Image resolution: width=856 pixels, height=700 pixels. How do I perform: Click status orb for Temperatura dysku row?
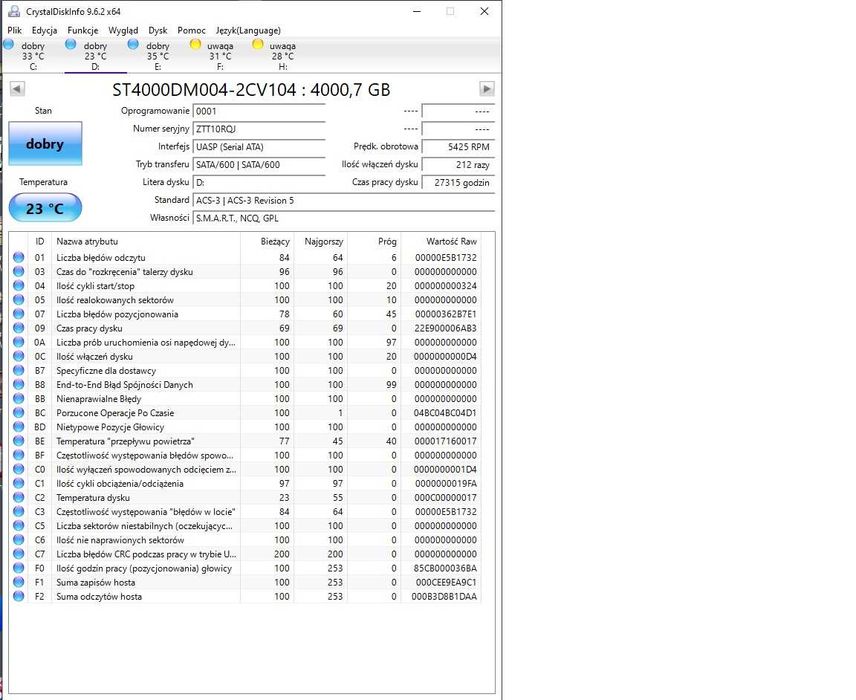coord(19,497)
